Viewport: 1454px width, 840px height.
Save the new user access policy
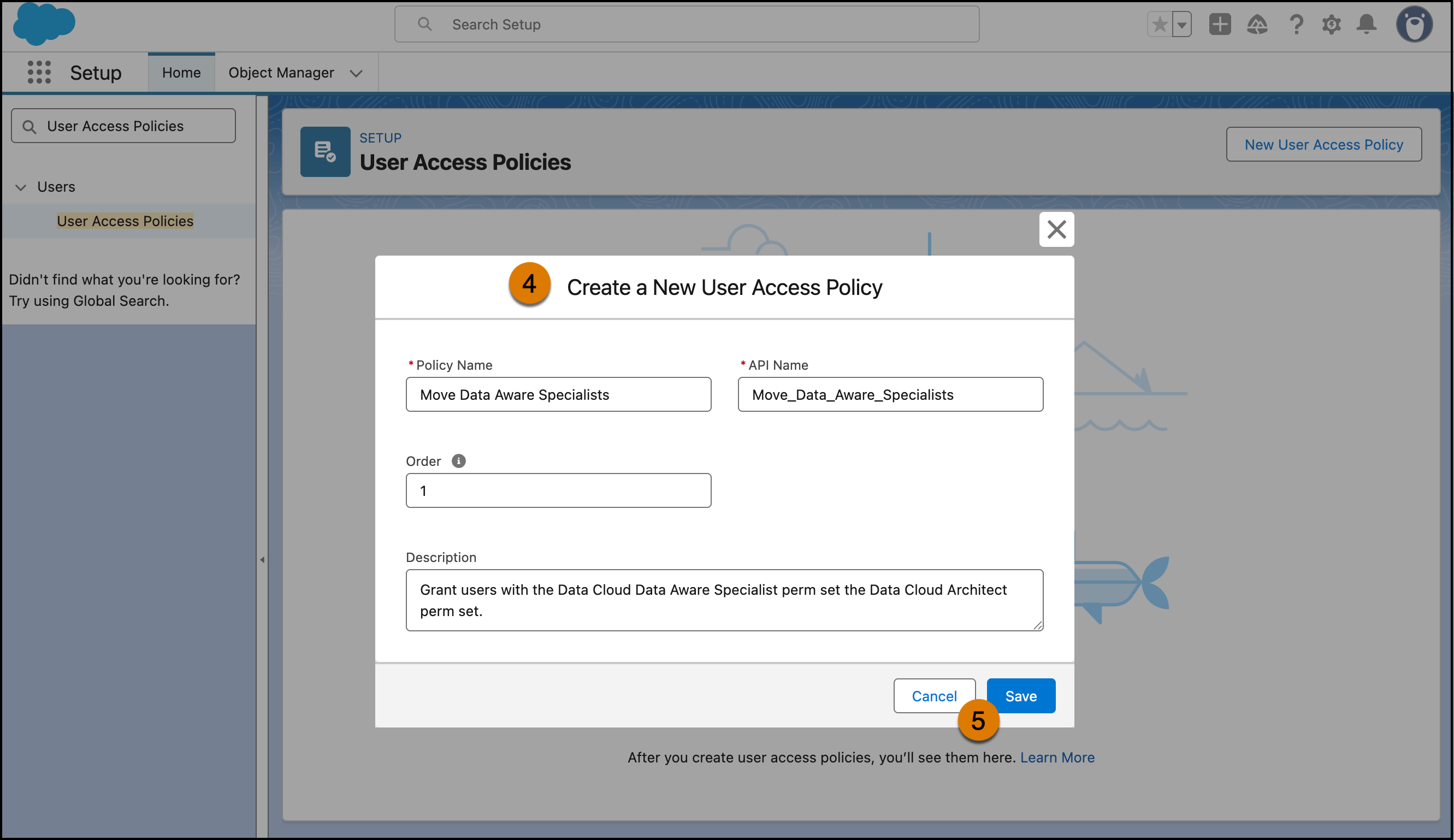(x=1021, y=696)
